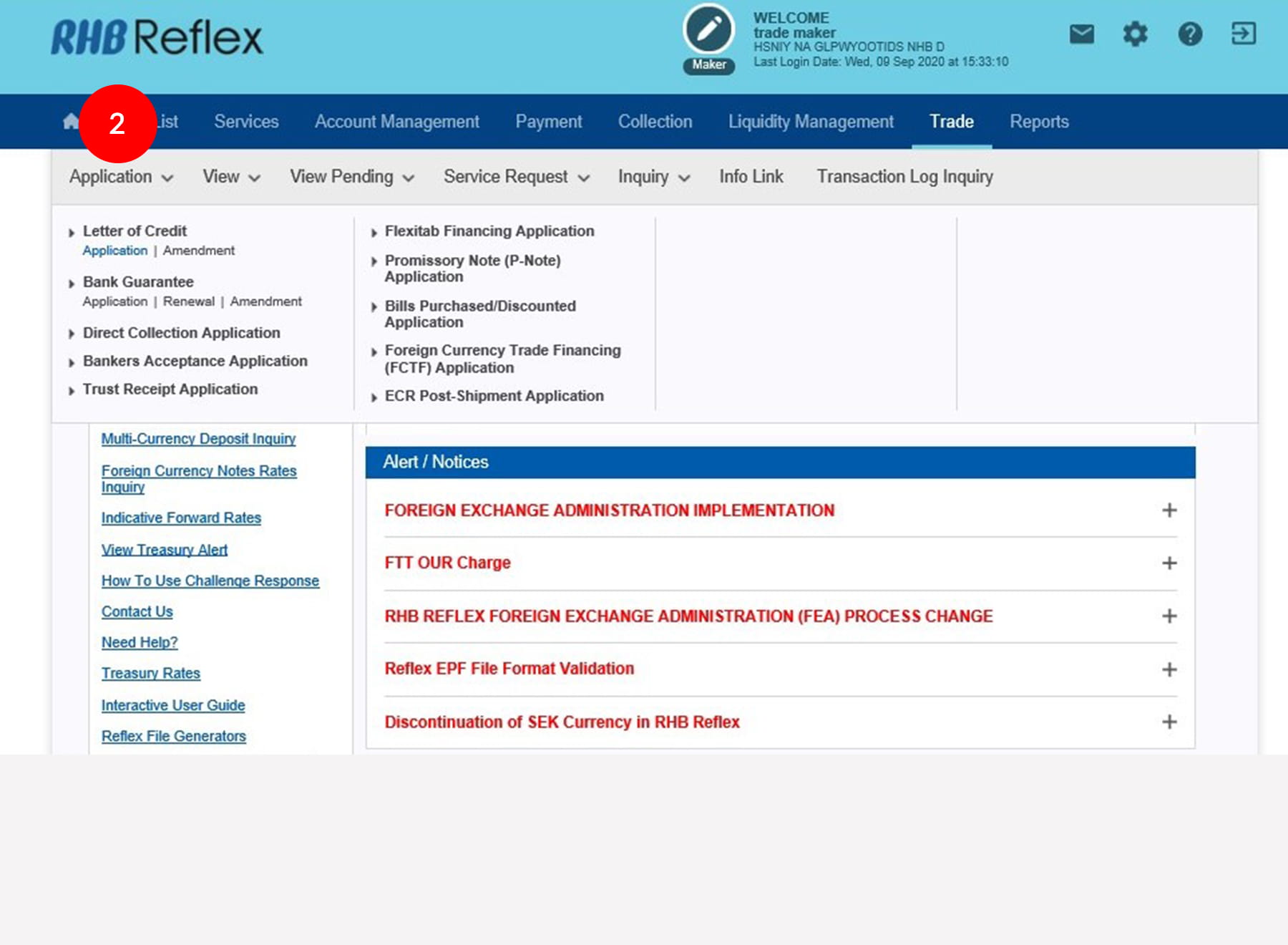Open Trust Receipt Application
Screen dimensions: 1288x945
point(170,389)
